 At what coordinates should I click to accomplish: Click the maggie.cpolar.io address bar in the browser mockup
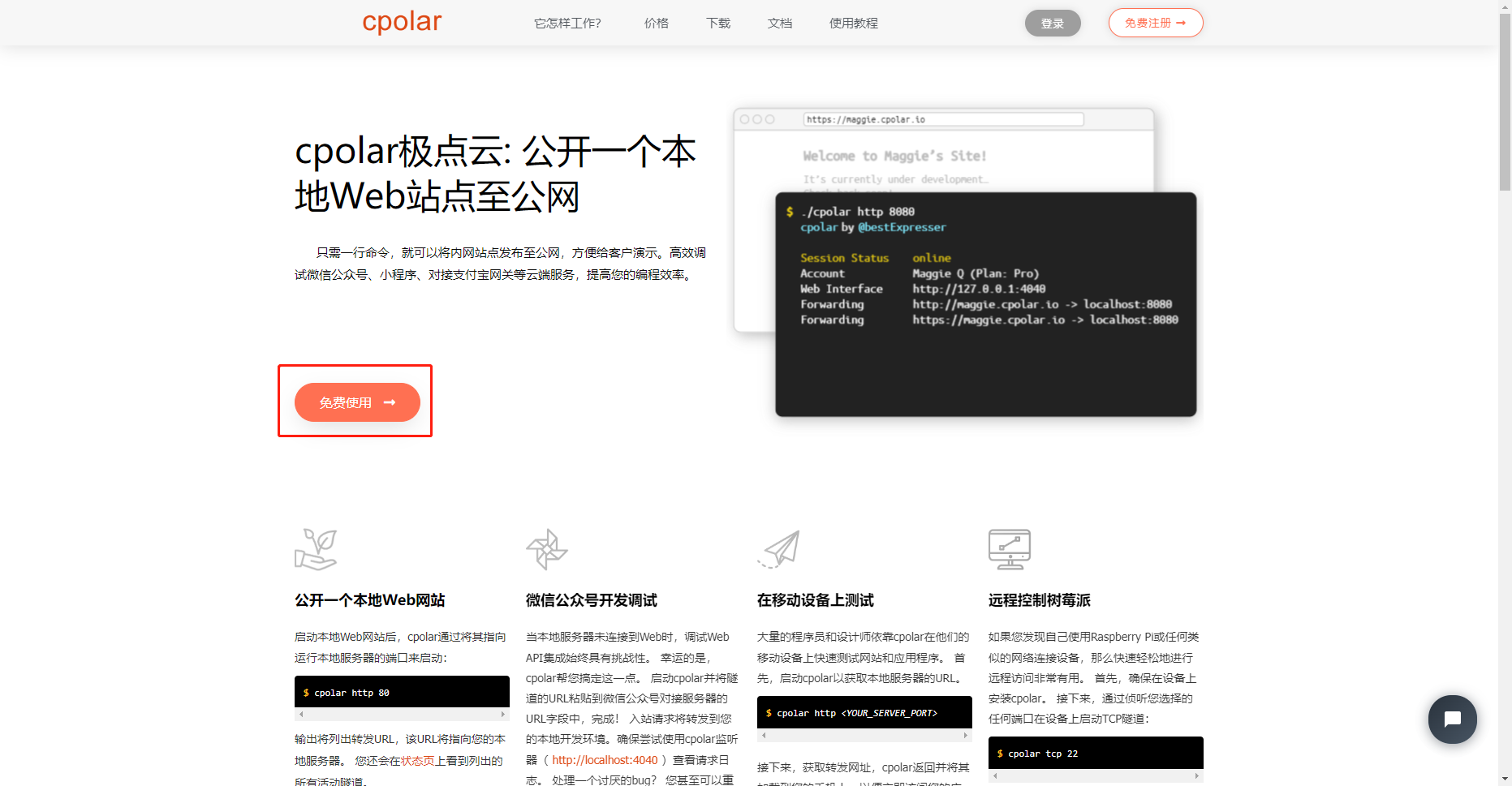[941, 118]
